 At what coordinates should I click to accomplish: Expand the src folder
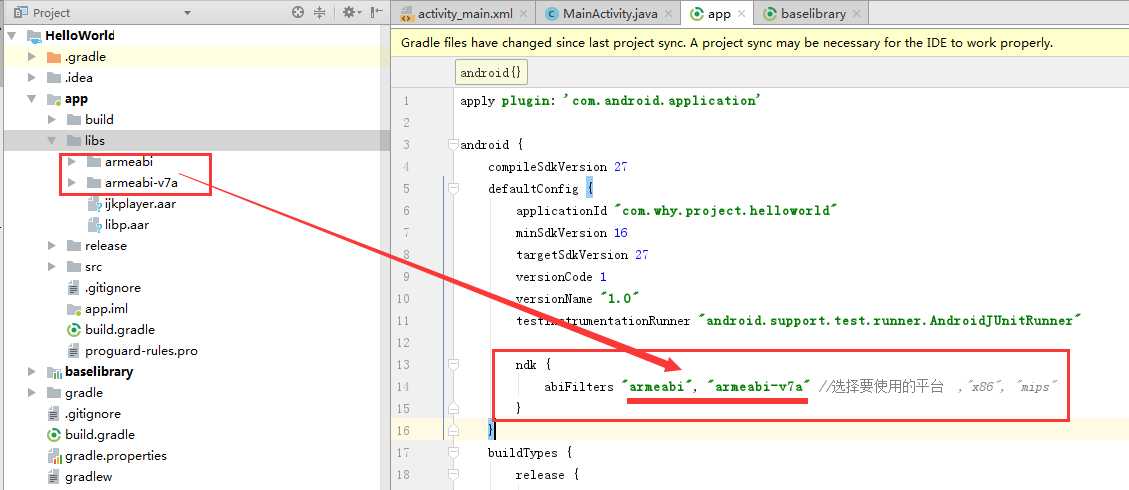point(52,267)
